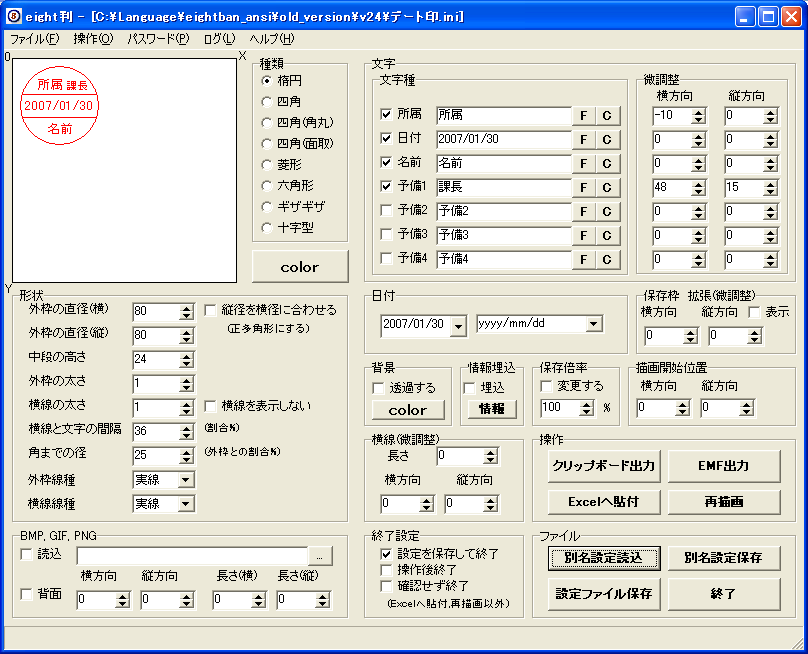Click the C color button for 予備4 row

pyautogui.click(x=607, y=260)
